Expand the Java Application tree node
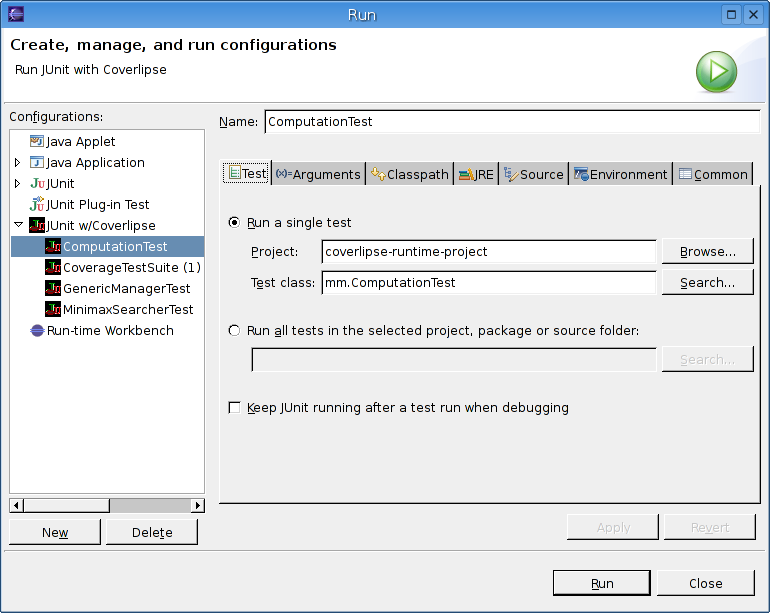Image resolution: width=770 pixels, height=613 pixels. tap(18, 163)
